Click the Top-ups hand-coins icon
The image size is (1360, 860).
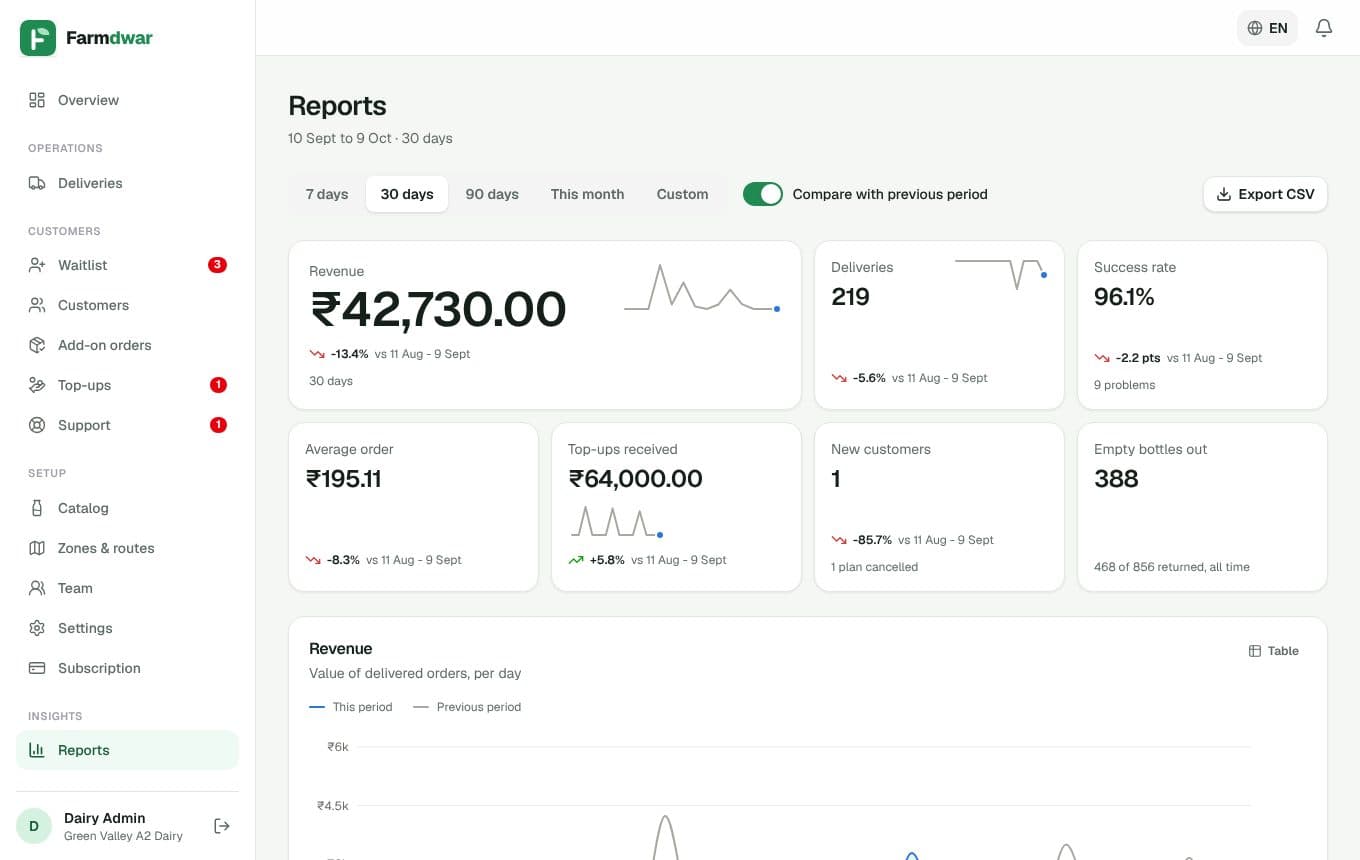(37, 385)
